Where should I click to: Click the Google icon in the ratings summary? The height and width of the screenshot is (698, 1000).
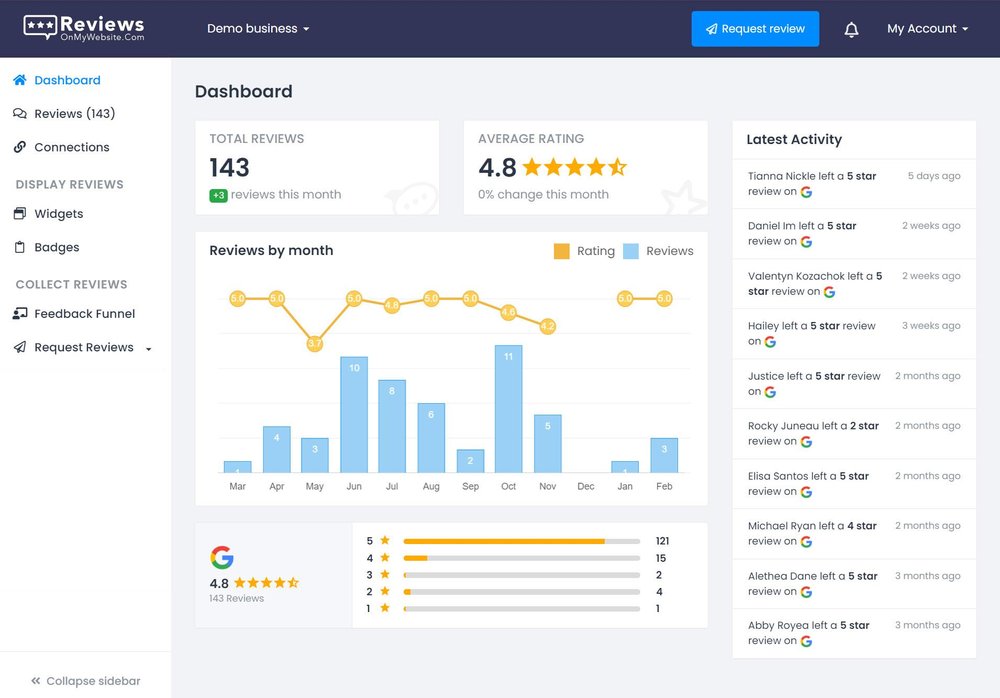click(222, 557)
